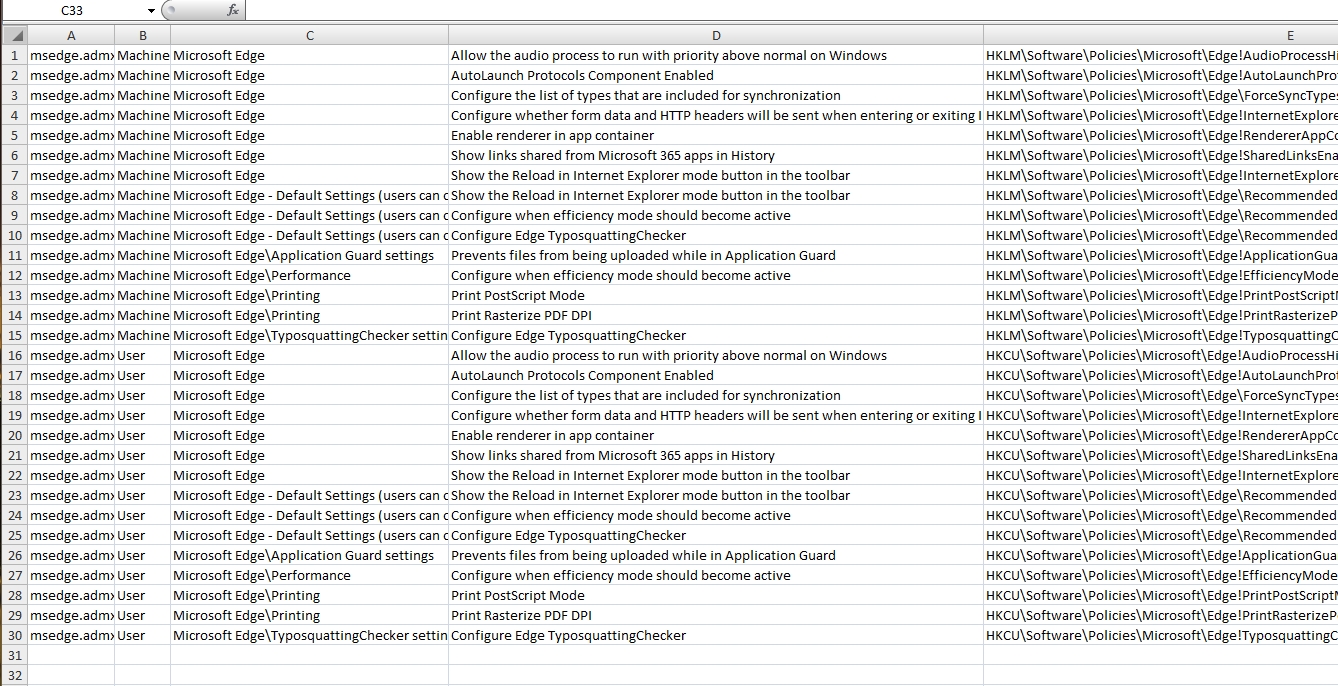The image size is (1338, 686).
Task: Click row 16 HKCU registry path cell
Action: [x=1161, y=355]
